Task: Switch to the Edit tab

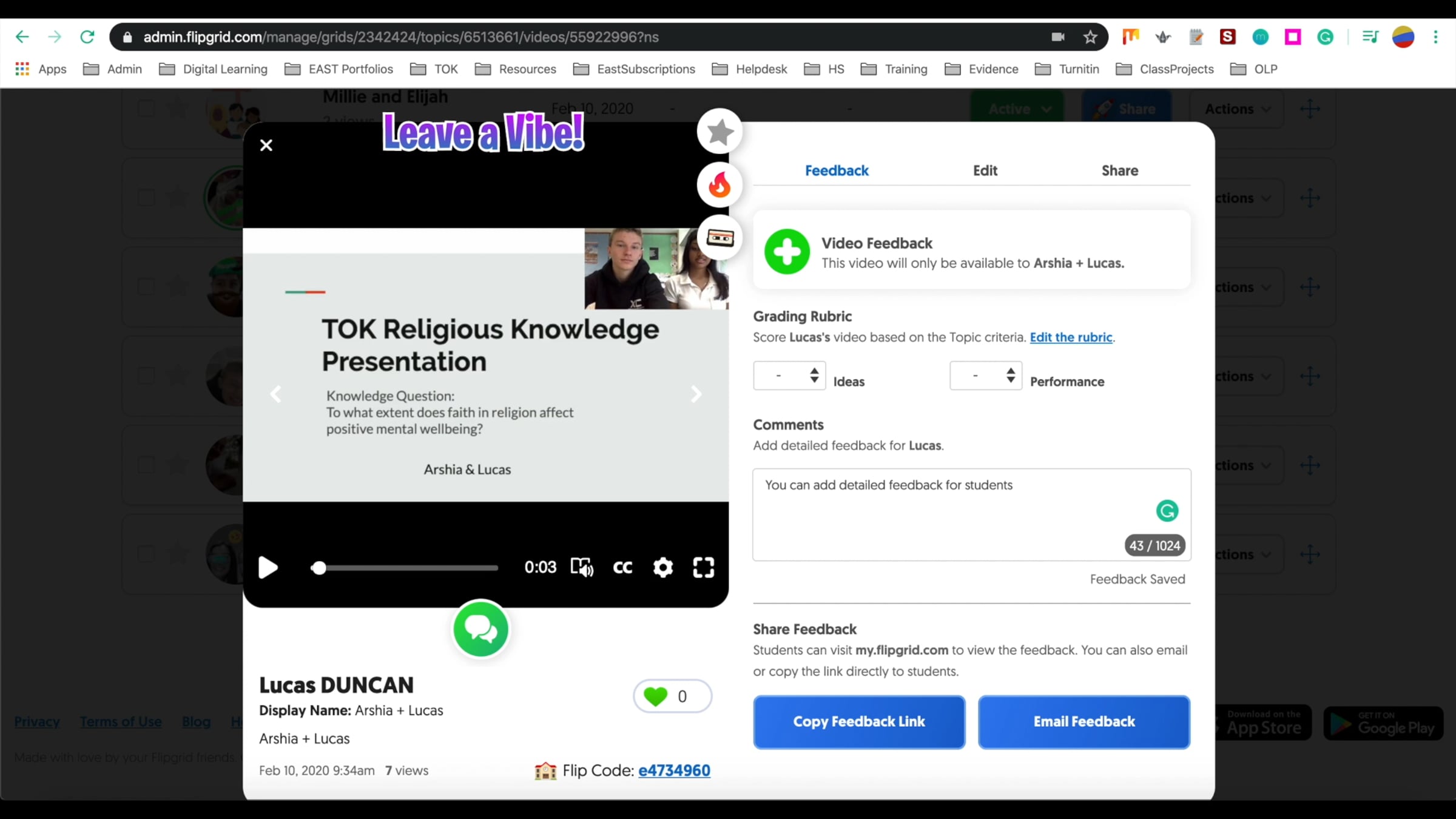Action: coord(985,170)
